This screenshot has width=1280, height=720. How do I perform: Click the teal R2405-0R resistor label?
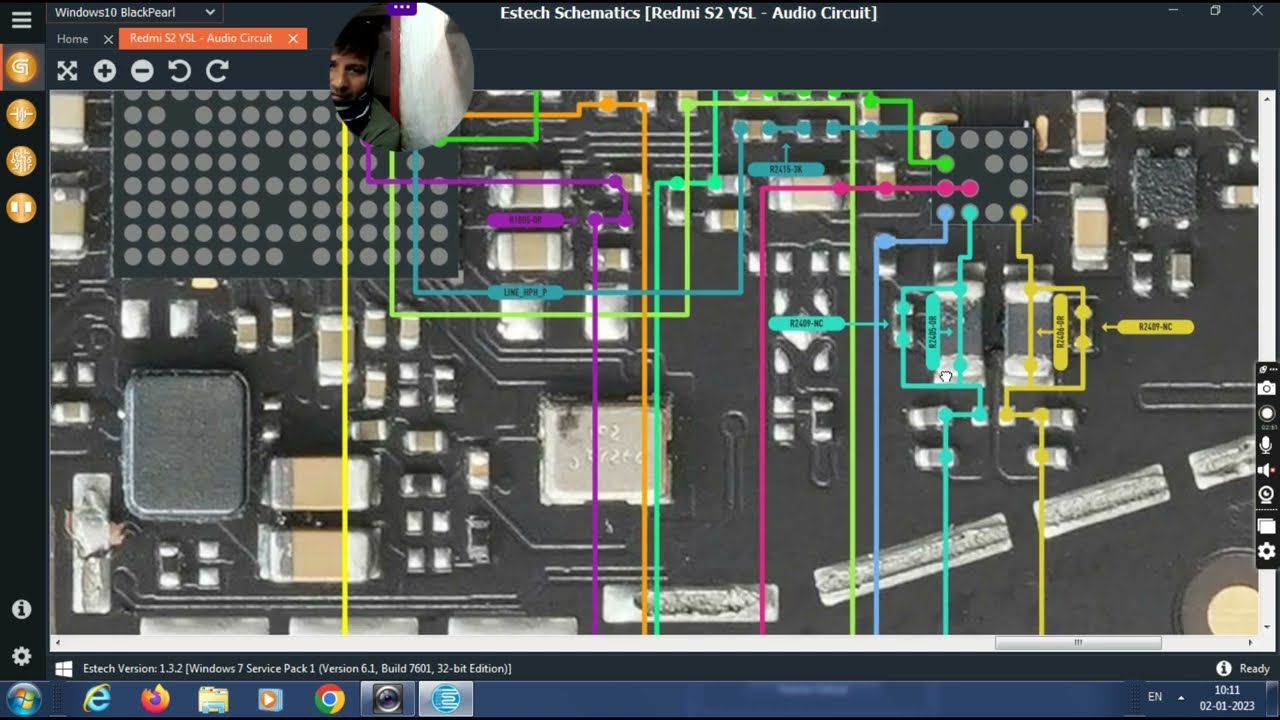point(933,332)
